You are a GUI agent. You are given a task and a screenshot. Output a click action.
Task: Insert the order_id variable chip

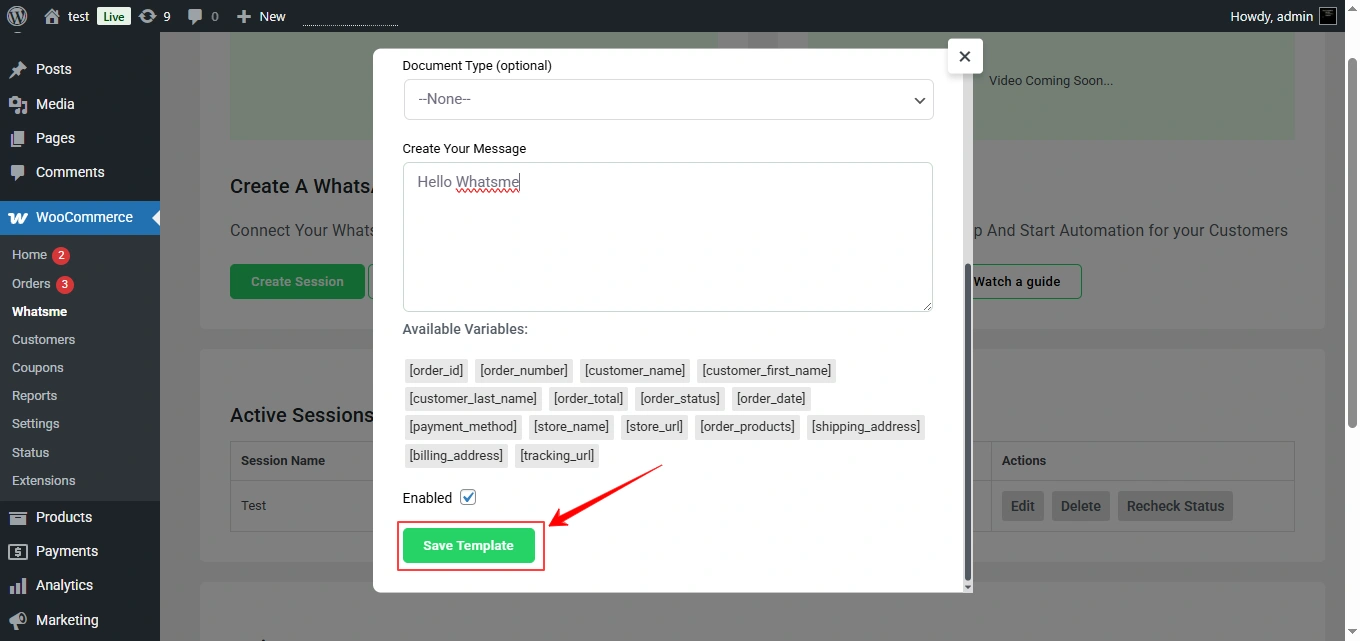(x=436, y=370)
